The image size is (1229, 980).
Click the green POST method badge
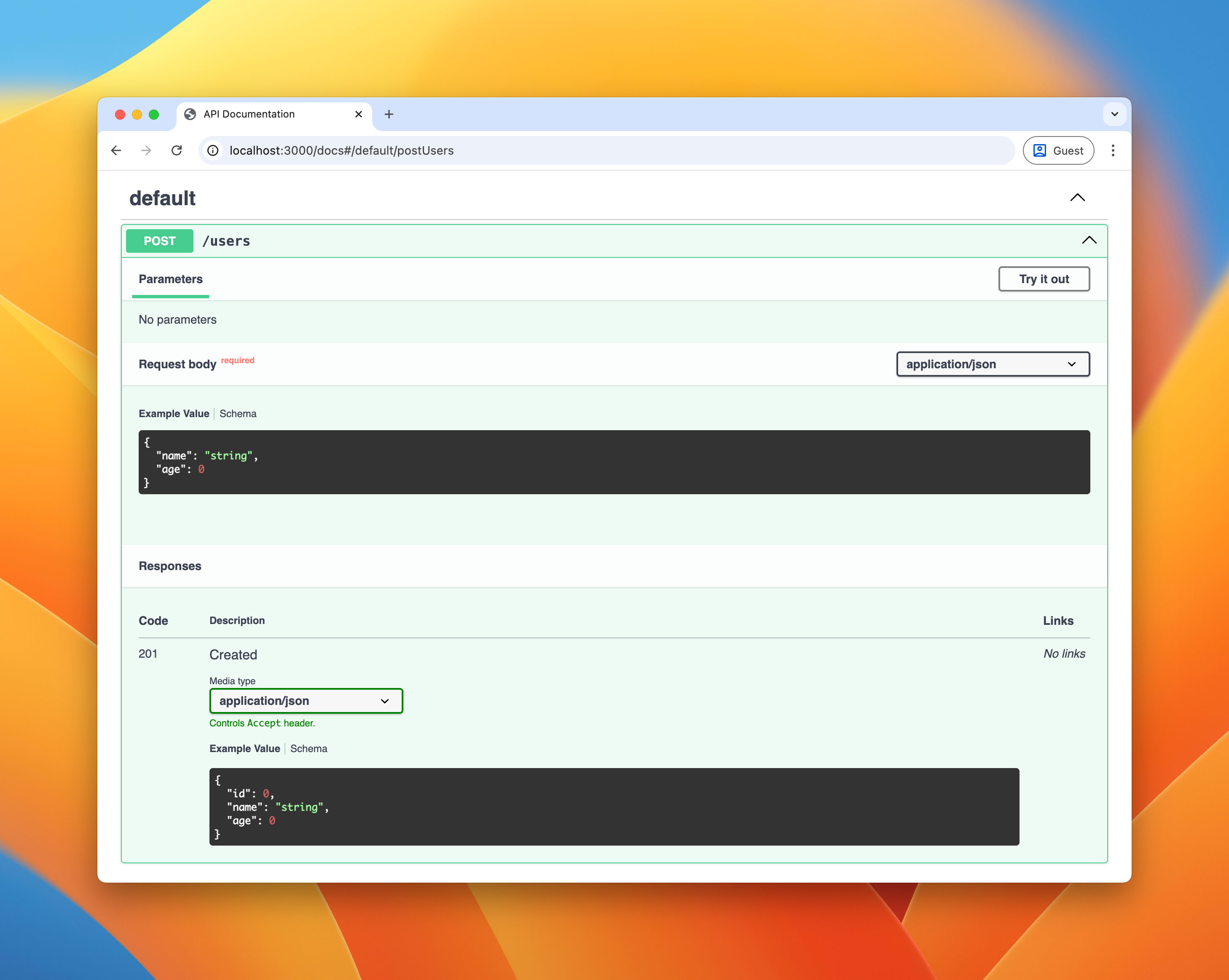tap(159, 241)
